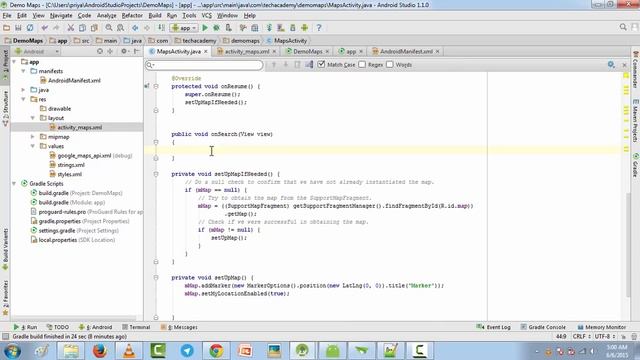Click the find bar settings gear icon
Screen dimensions: 640x360
(611, 64)
